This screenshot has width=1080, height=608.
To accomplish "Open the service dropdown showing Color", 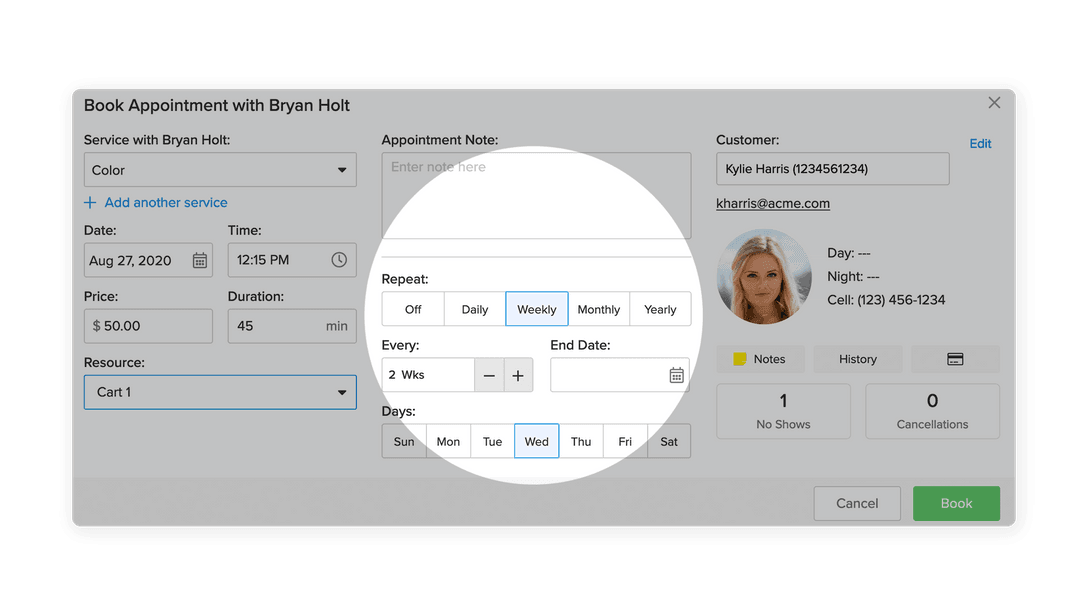I will click(x=219, y=169).
